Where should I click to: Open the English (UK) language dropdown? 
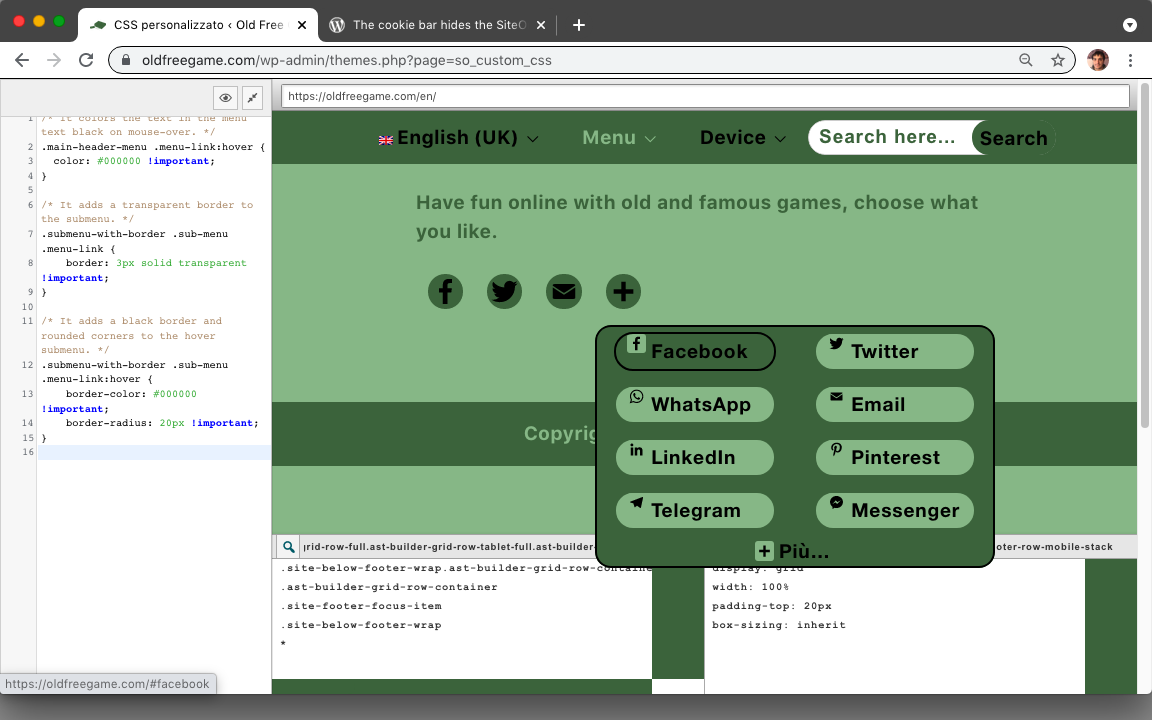[458, 137]
